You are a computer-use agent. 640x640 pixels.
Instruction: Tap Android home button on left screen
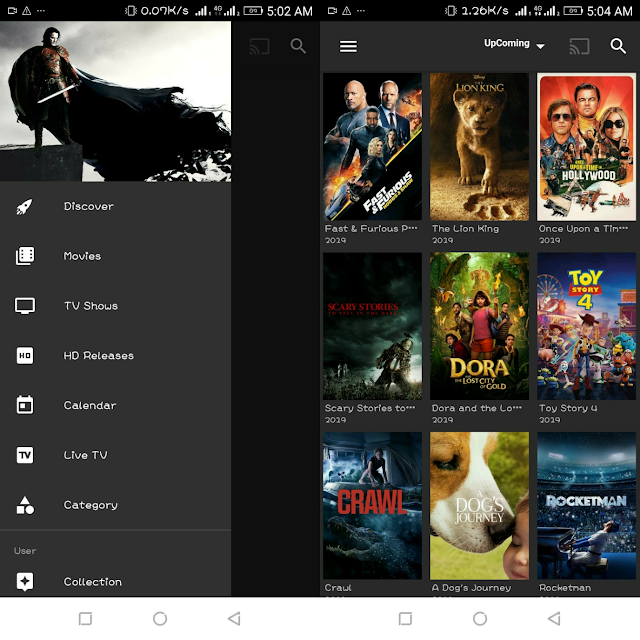tap(160, 618)
